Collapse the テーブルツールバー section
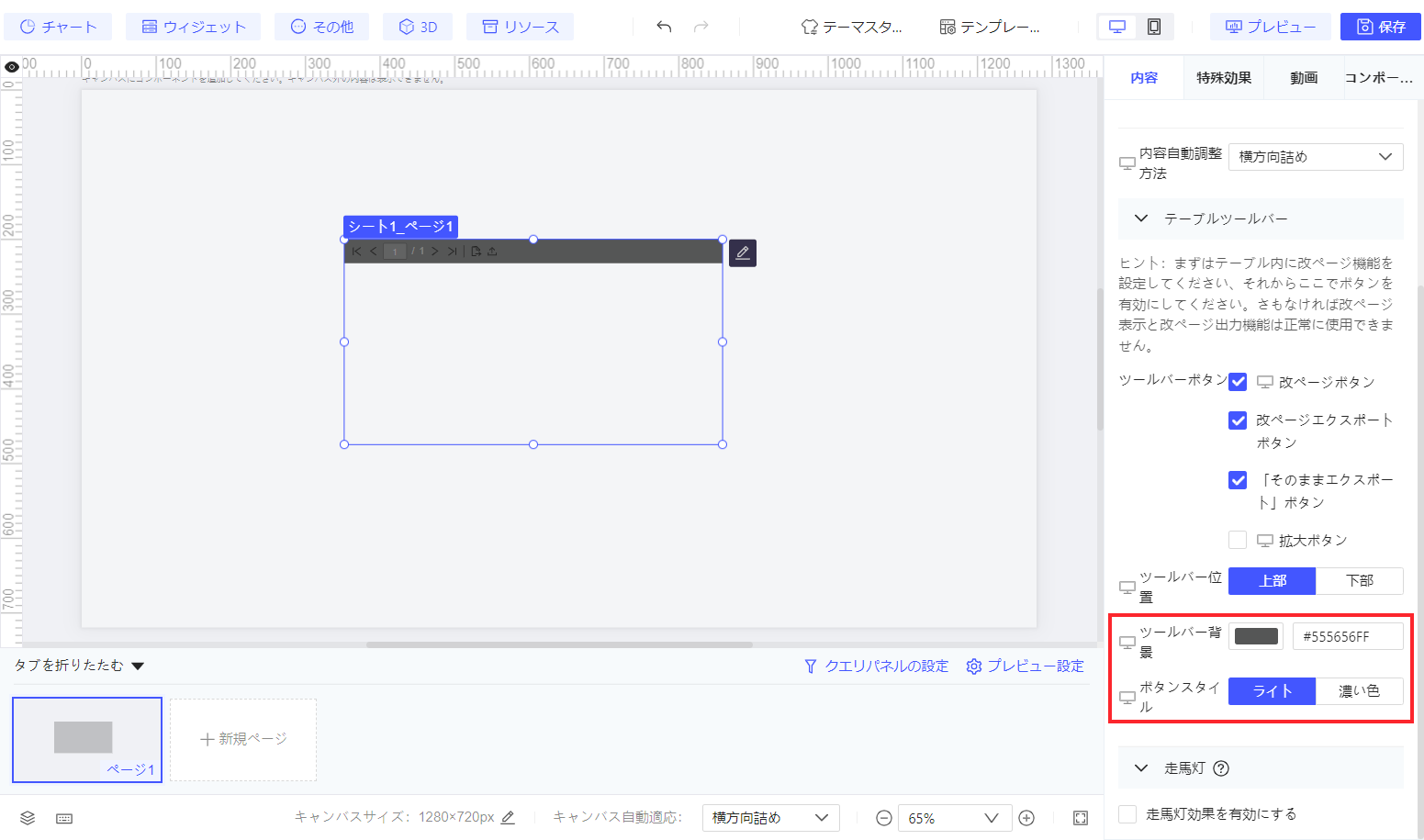The height and width of the screenshot is (840, 1424). pyautogui.click(x=1141, y=218)
